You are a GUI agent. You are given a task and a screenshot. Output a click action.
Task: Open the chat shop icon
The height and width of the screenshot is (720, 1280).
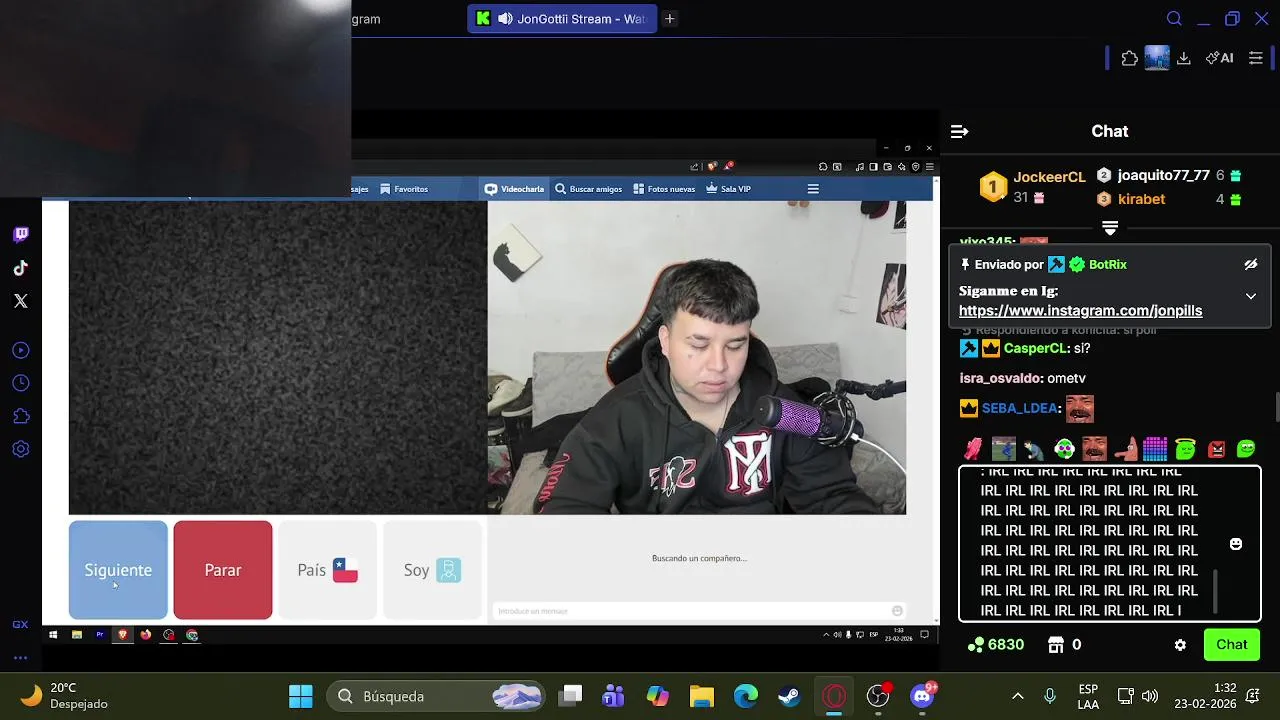pos(1055,645)
